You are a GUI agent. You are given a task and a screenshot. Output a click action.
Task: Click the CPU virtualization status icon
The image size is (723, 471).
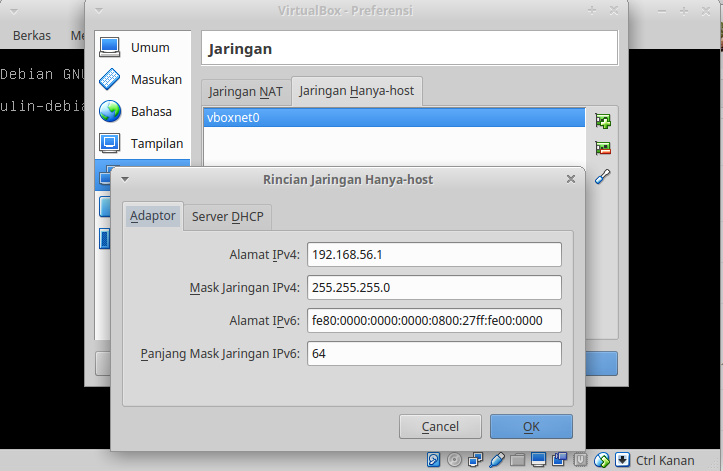tap(581, 460)
